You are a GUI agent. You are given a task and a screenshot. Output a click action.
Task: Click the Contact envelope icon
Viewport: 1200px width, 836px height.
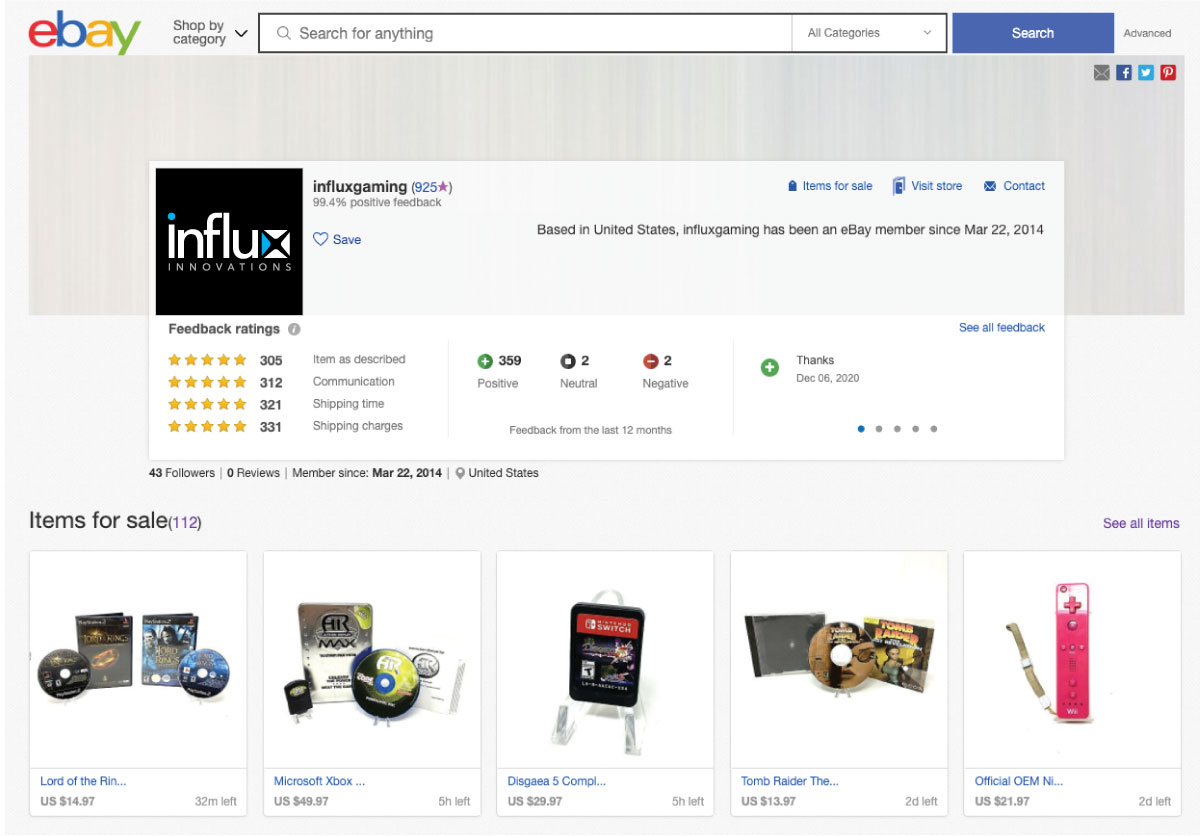pos(990,186)
